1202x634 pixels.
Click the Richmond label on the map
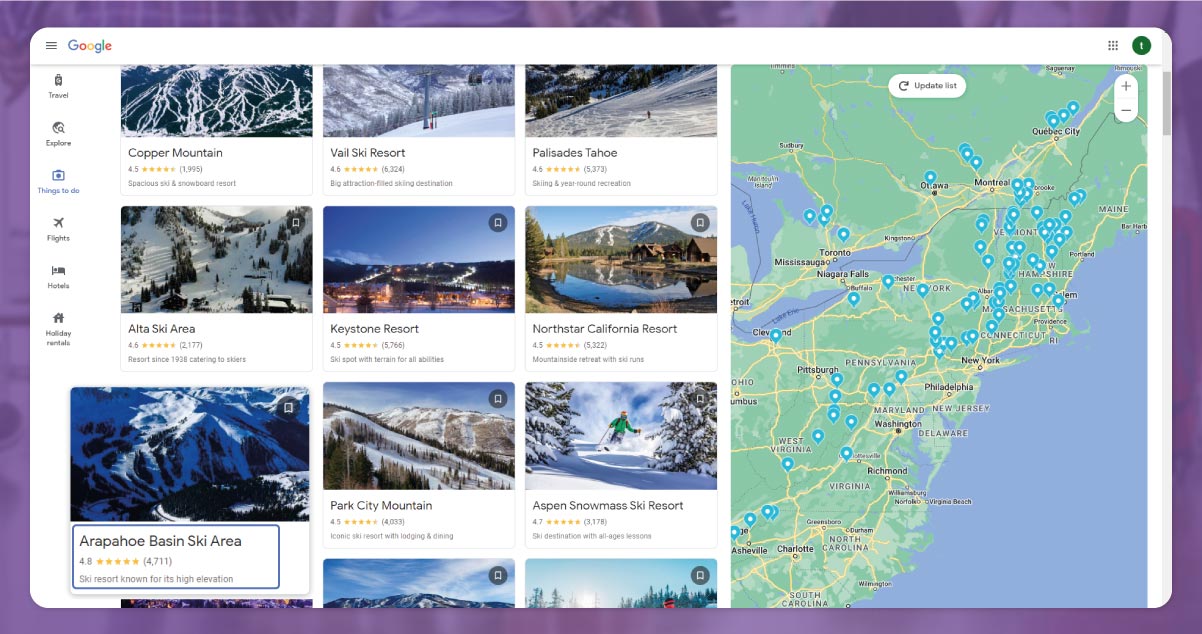(888, 471)
